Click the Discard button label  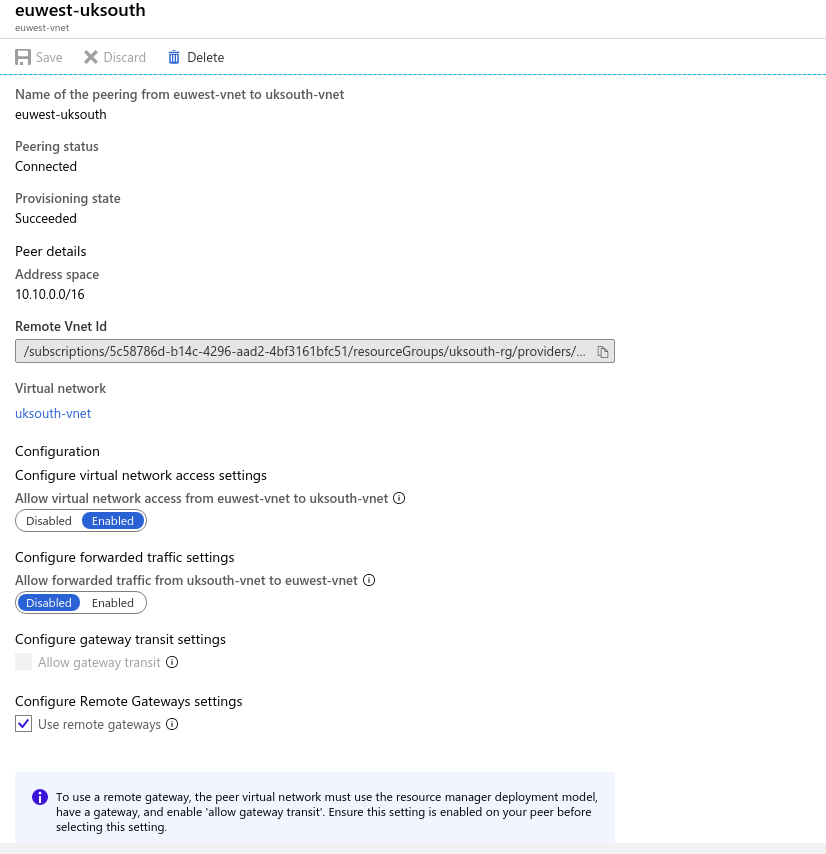(x=125, y=57)
